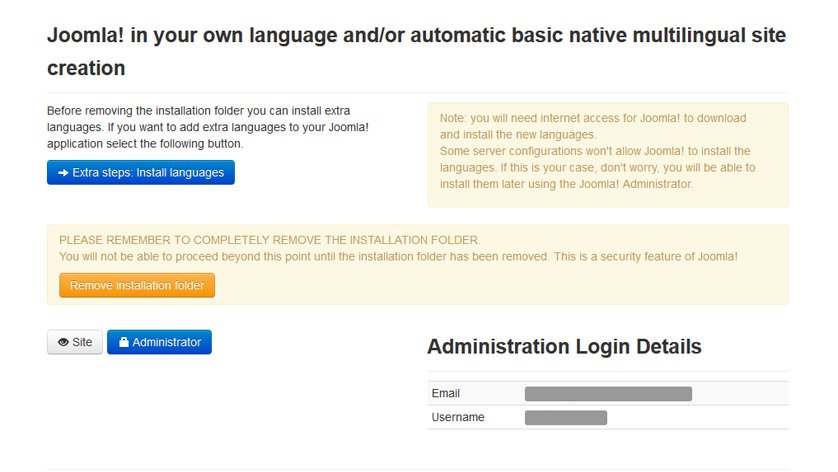Click the redacted Username value bar

tap(565, 417)
